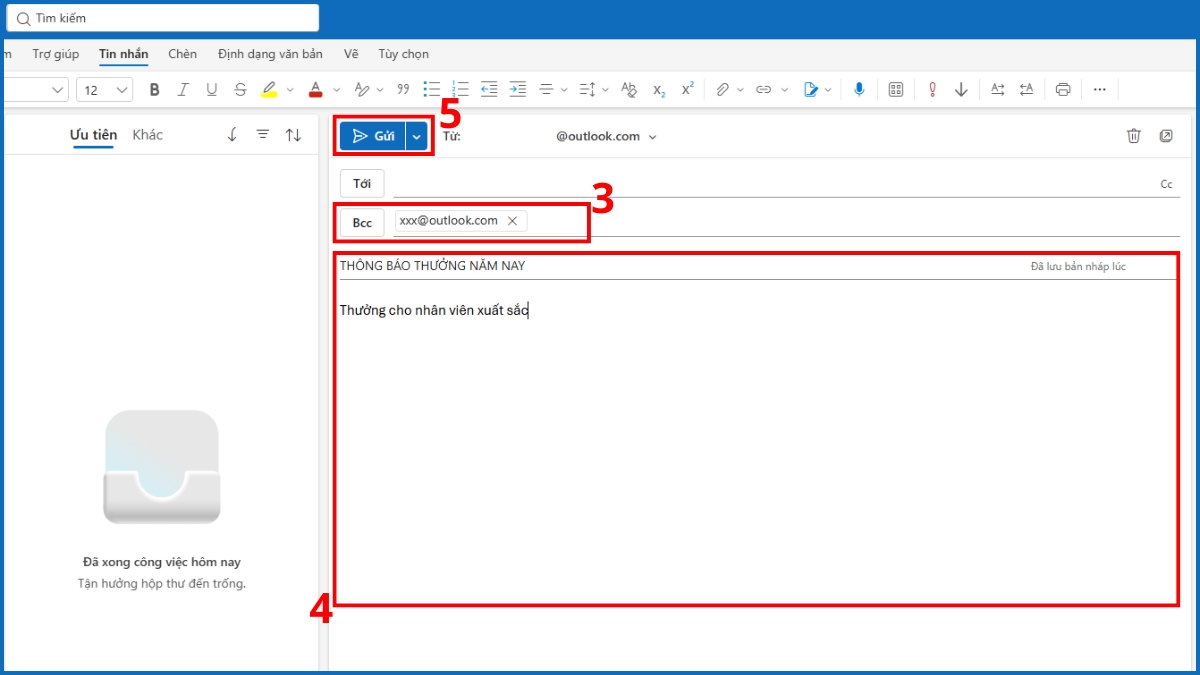Jump to message with down-arrow icon
This screenshot has height=675, width=1200.
232,135
